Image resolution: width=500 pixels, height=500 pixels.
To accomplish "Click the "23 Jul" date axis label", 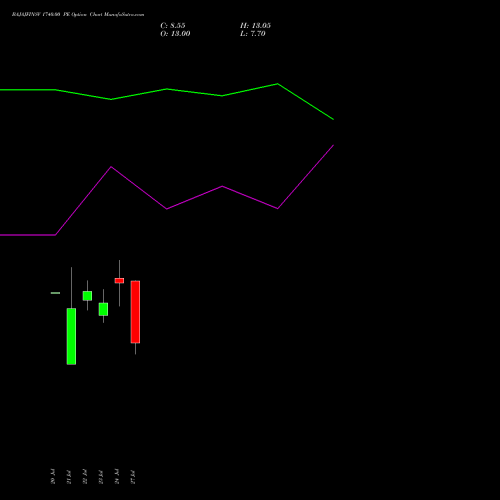I will pyautogui.click(x=101, y=476).
